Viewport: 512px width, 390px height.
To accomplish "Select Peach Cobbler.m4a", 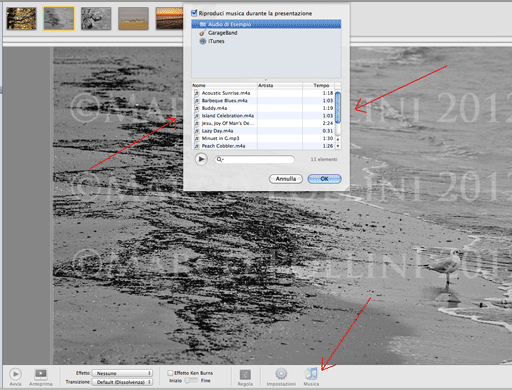I will pos(263,146).
